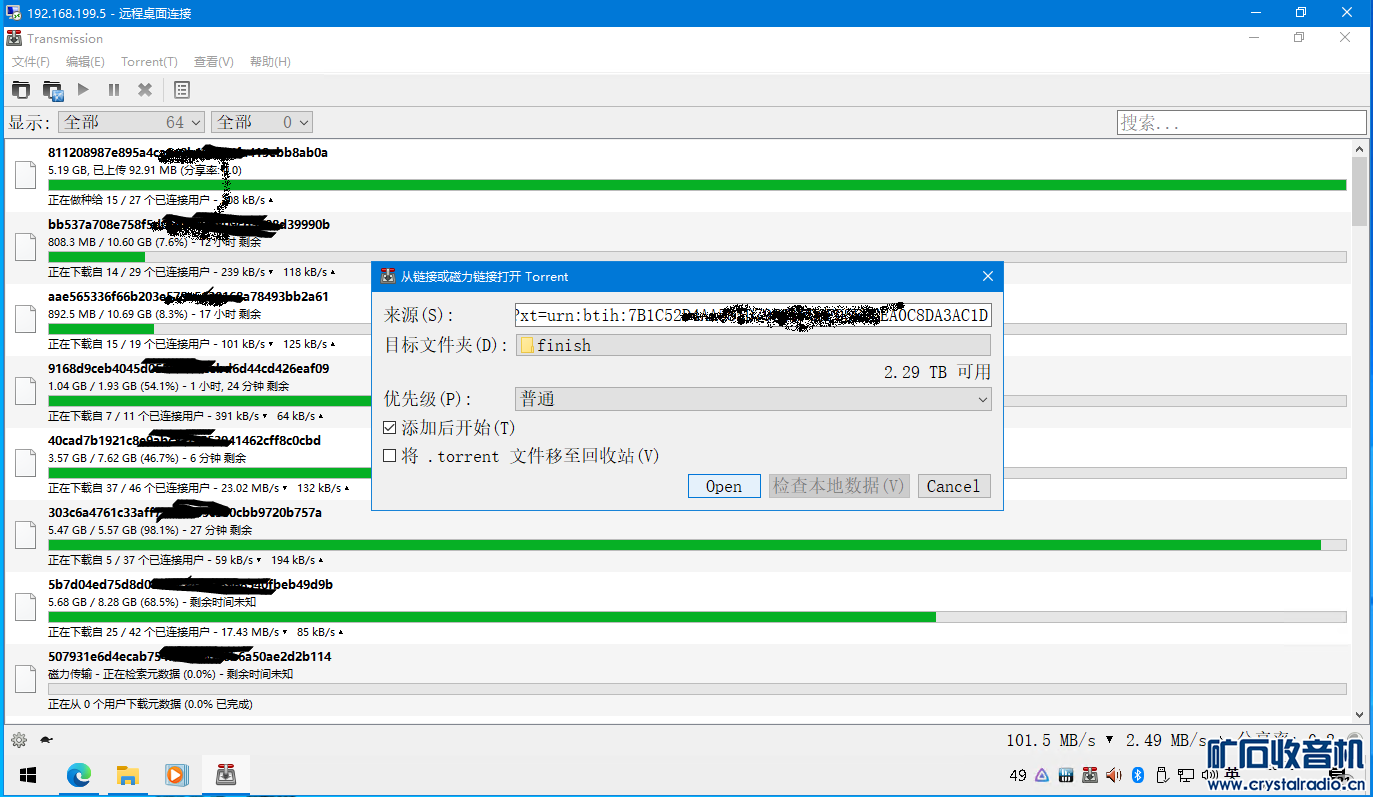Click the 正在下载自 25 / 42 个已连接用户 line
This screenshot has height=797, width=1373.
click(195, 632)
